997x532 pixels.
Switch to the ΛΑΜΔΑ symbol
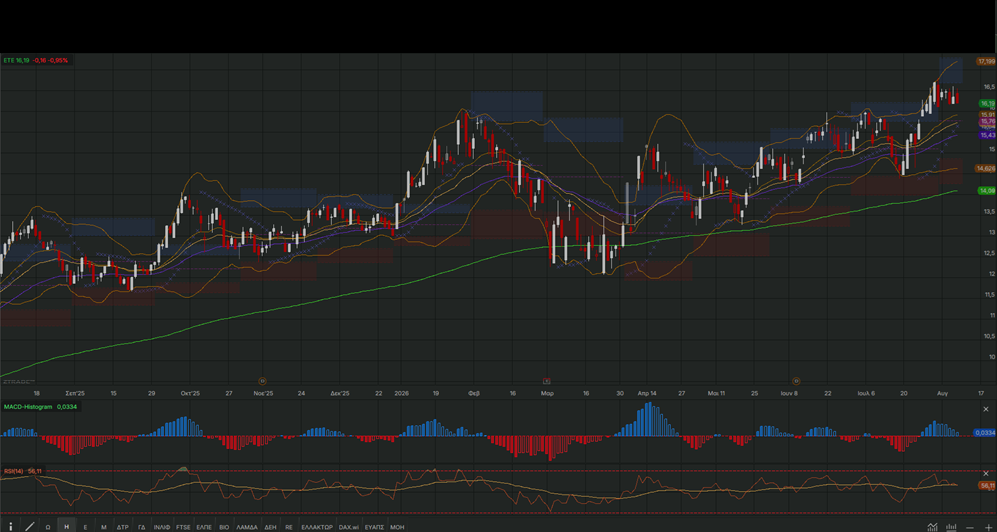pyautogui.click(x=247, y=527)
